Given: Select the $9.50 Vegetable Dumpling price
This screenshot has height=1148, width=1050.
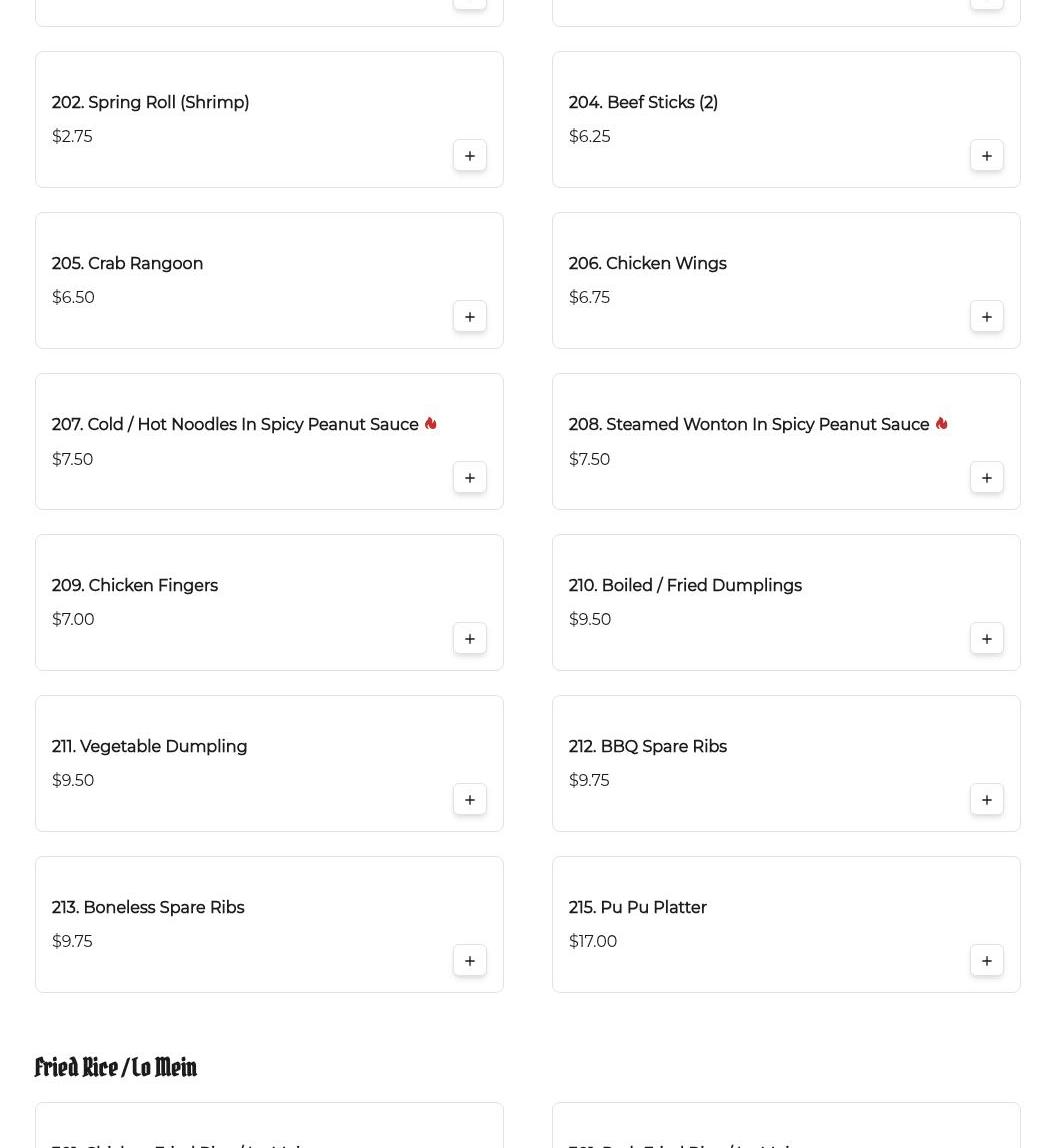Looking at the screenshot, I should coord(73,781).
